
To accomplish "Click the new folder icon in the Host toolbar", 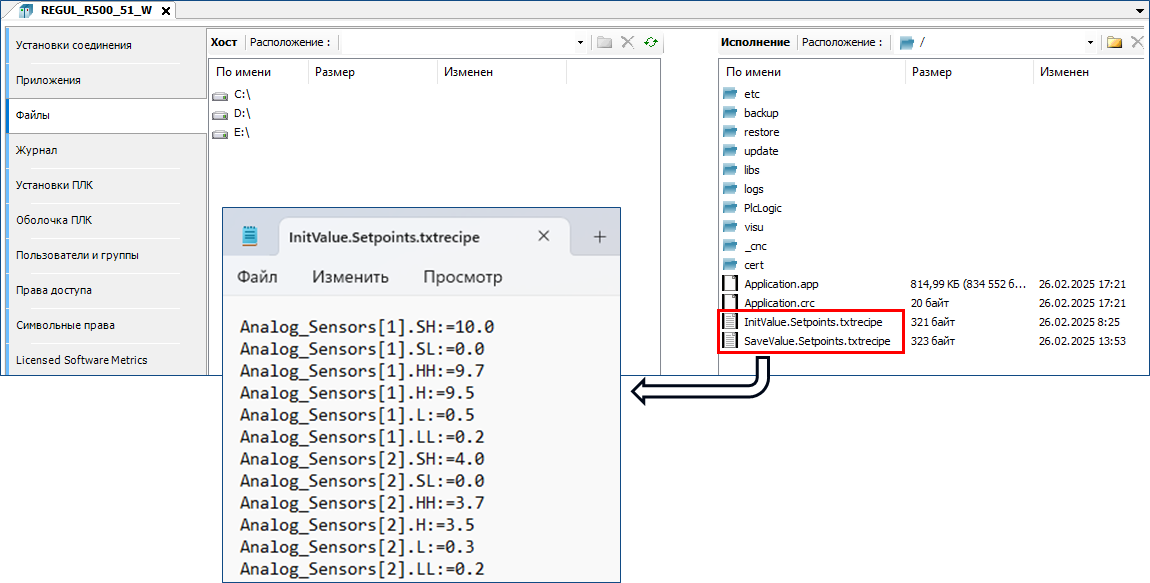I will click(x=604, y=42).
